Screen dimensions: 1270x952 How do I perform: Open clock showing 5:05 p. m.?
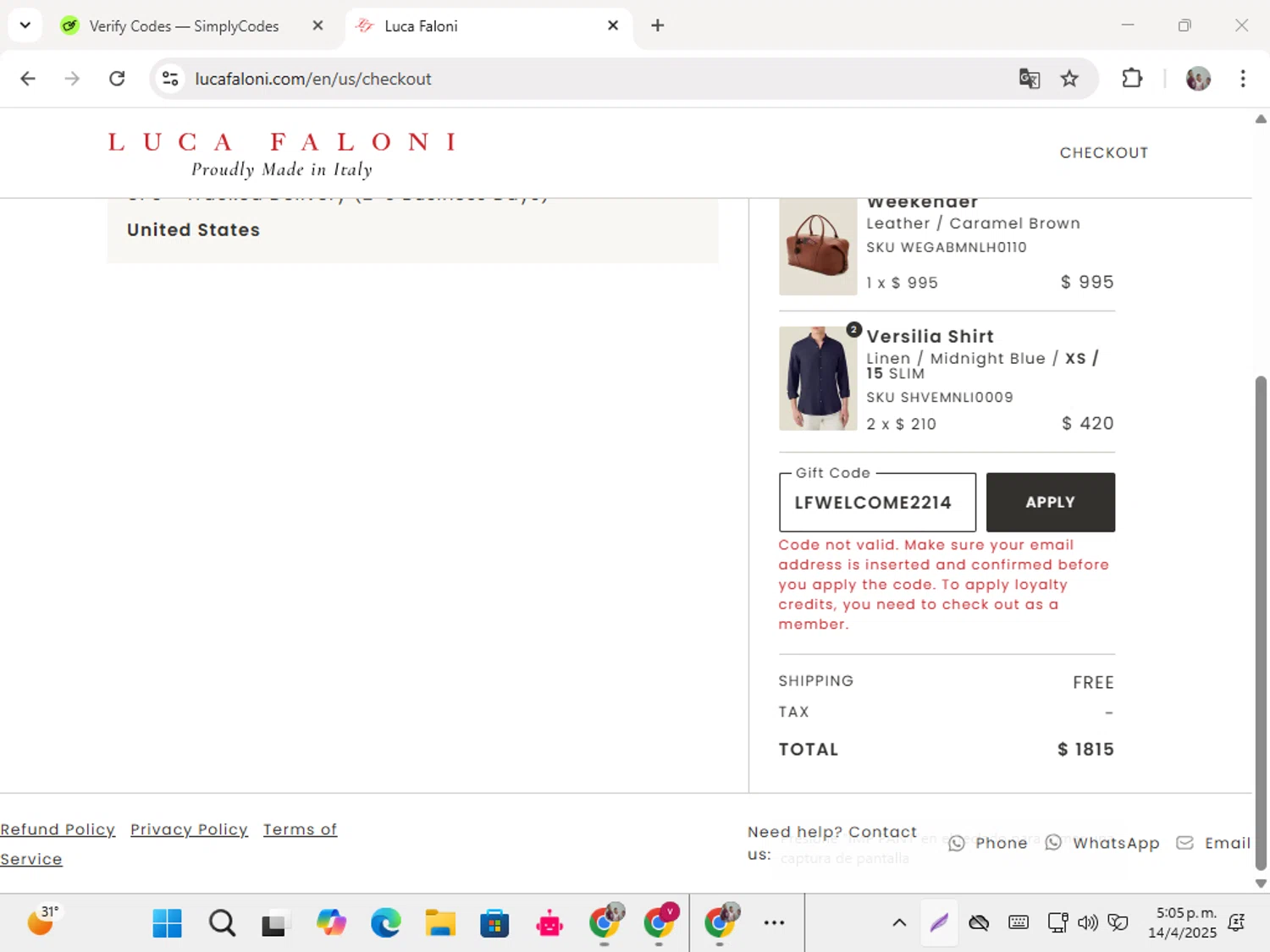[1184, 923]
